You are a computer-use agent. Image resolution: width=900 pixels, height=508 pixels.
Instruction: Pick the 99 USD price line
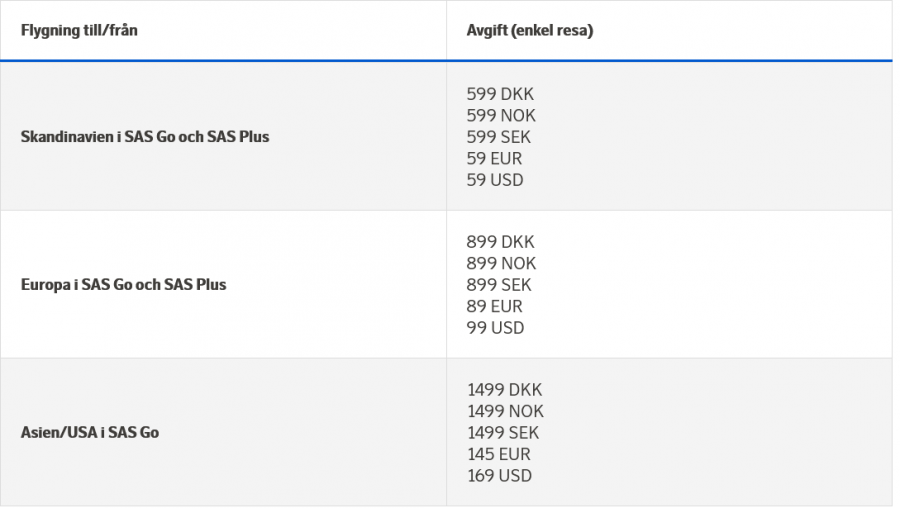[495, 328]
